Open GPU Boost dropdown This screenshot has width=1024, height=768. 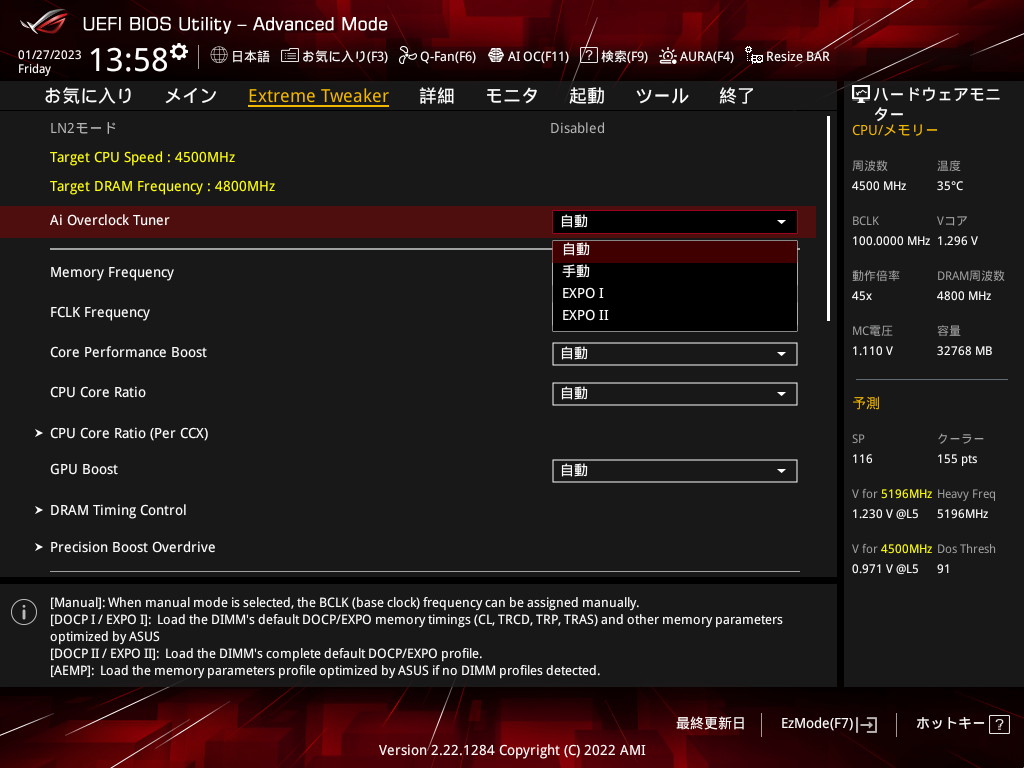[x=675, y=471]
